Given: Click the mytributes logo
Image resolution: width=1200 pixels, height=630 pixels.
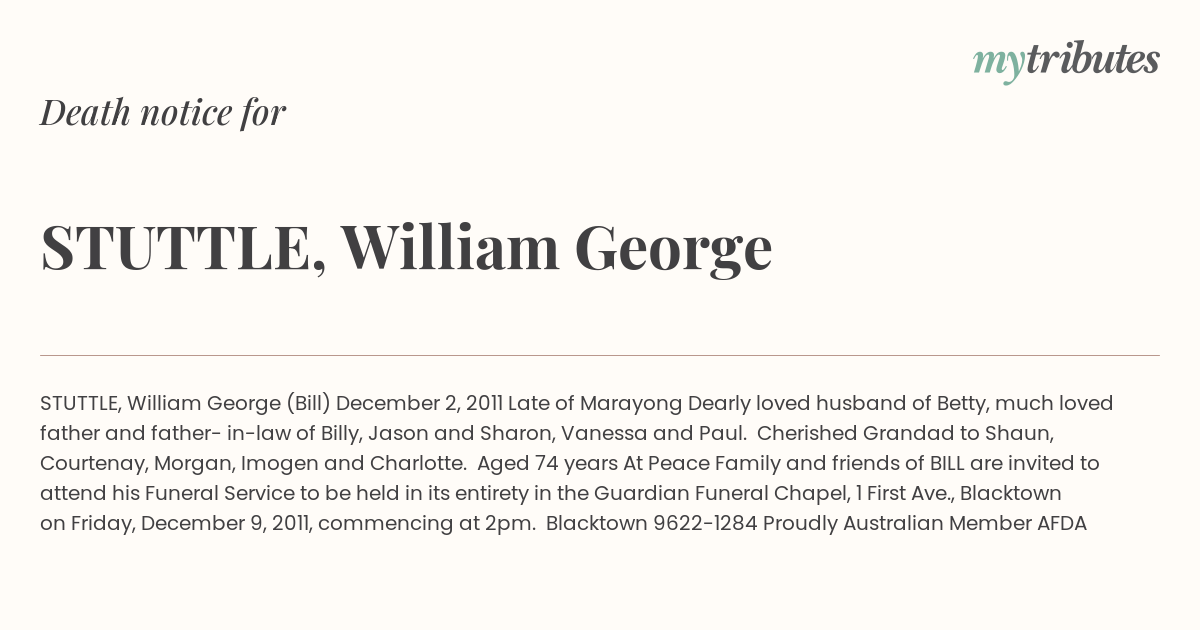Looking at the screenshot, I should click(1066, 61).
